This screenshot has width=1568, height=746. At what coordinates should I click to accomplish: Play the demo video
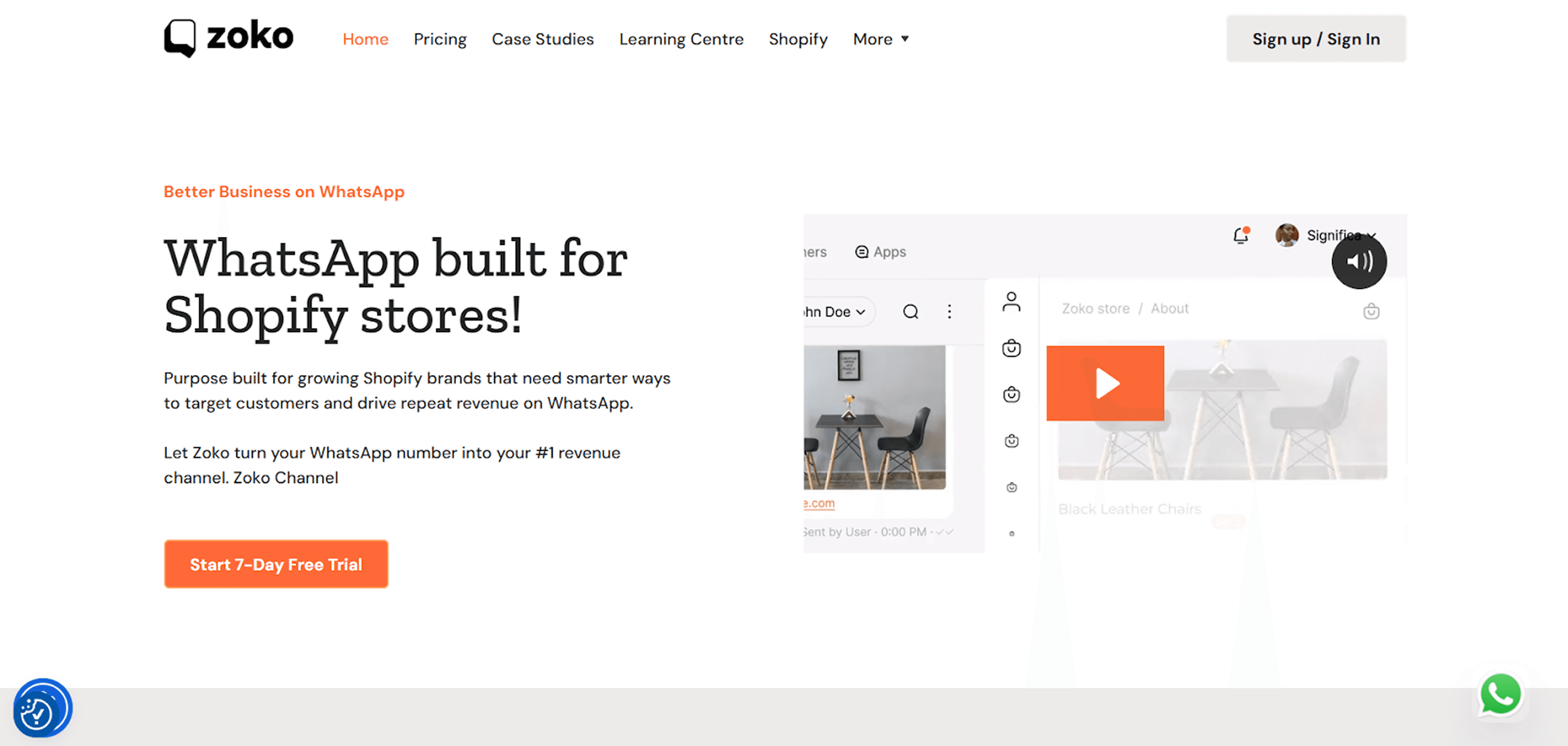click(1105, 383)
